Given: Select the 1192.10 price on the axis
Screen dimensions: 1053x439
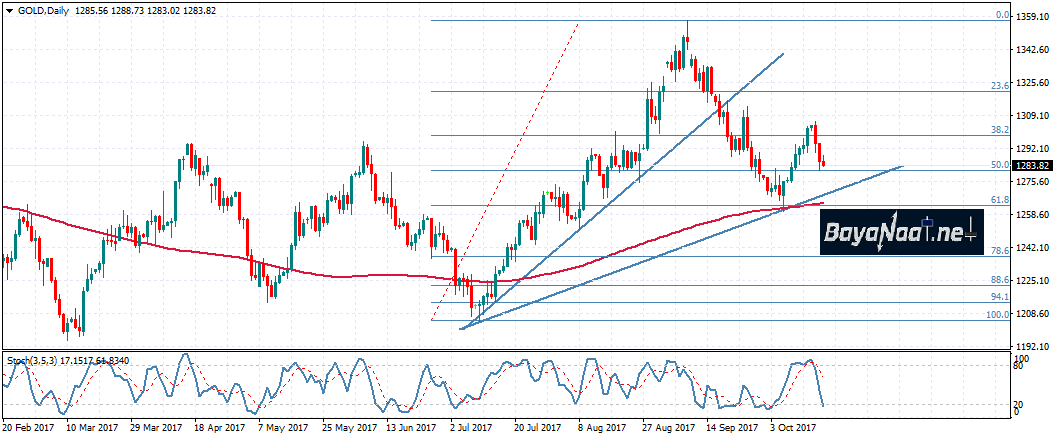Looking at the screenshot, I should pyautogui.click(x=1031, y=347).
